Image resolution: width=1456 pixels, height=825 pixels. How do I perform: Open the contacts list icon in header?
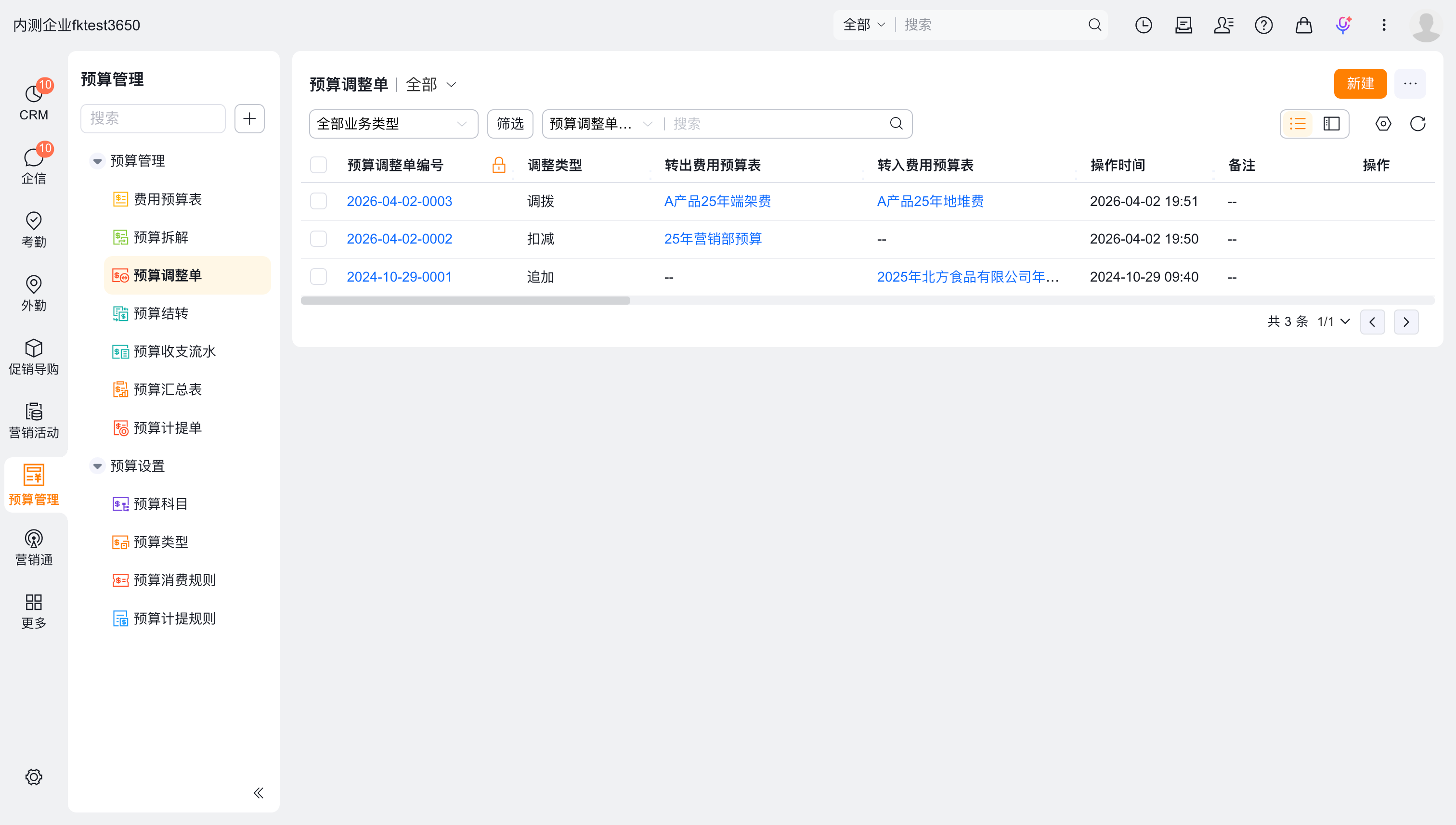[x=1223, y=25]
